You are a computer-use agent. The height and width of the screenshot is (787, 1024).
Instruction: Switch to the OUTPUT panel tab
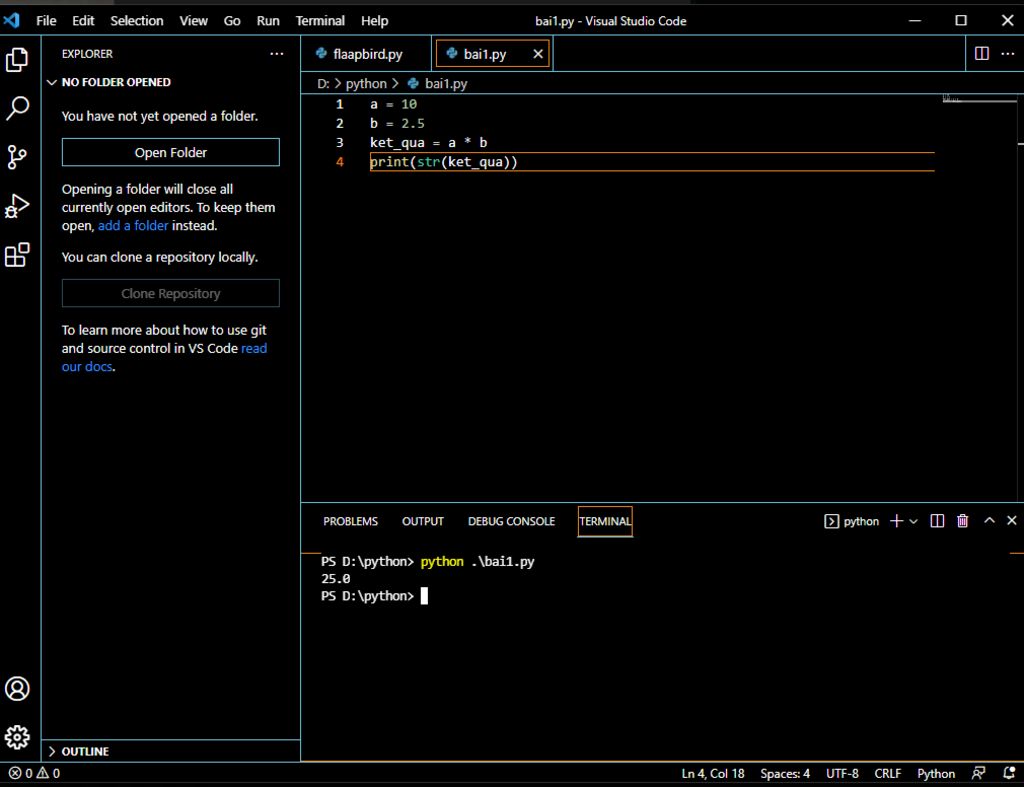click(423, 521)
